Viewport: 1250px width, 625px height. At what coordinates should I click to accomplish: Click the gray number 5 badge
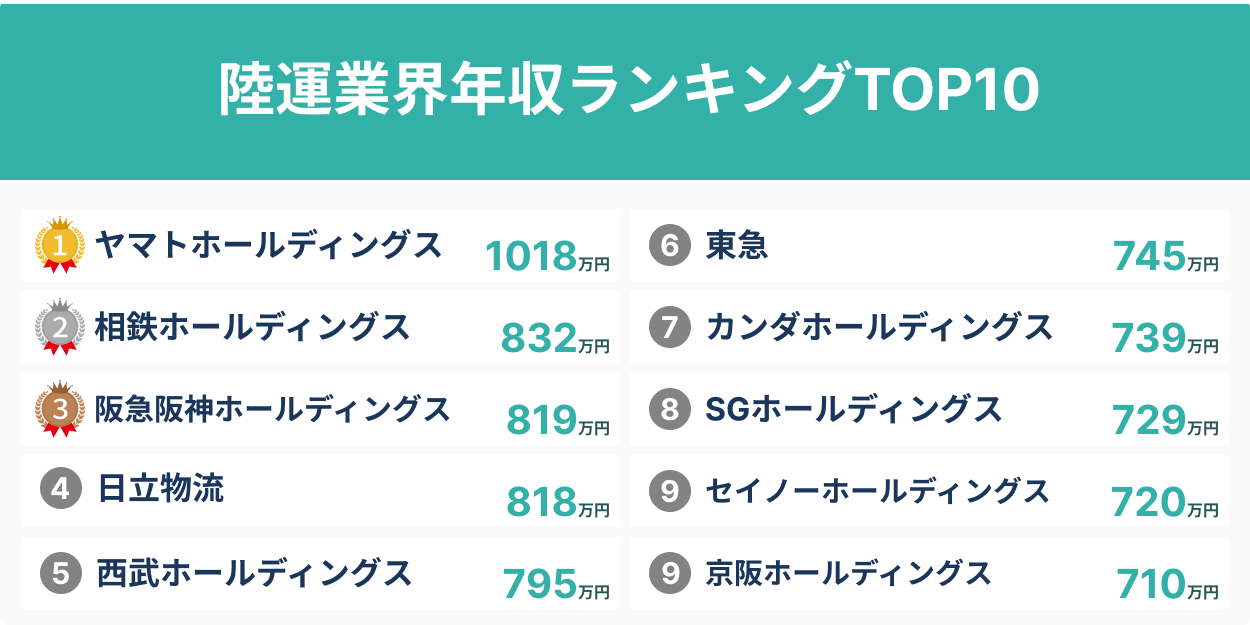pos(60,573)
